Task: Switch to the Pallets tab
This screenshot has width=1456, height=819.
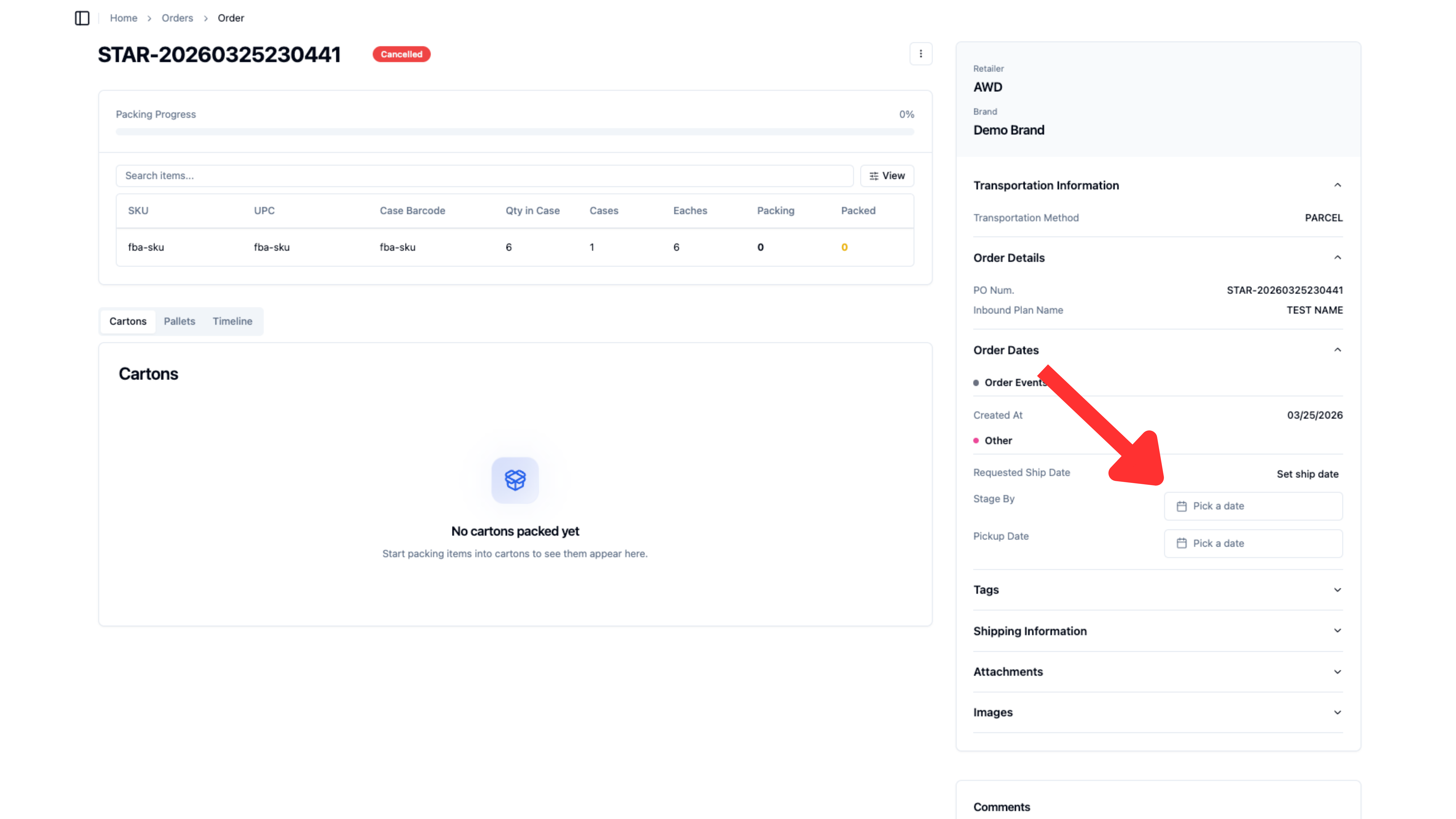Action: pyautogui.click(x=179, y=321)
